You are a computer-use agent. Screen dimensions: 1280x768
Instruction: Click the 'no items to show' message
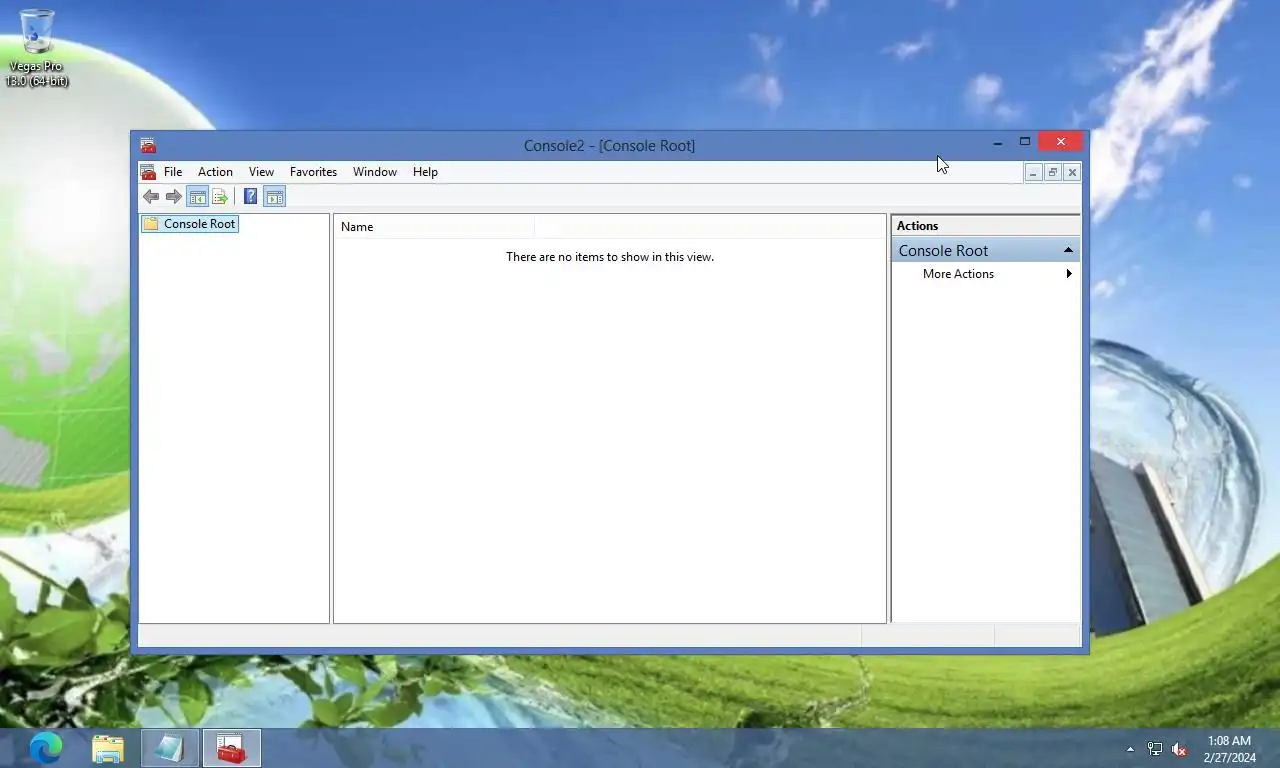(610, 257)
